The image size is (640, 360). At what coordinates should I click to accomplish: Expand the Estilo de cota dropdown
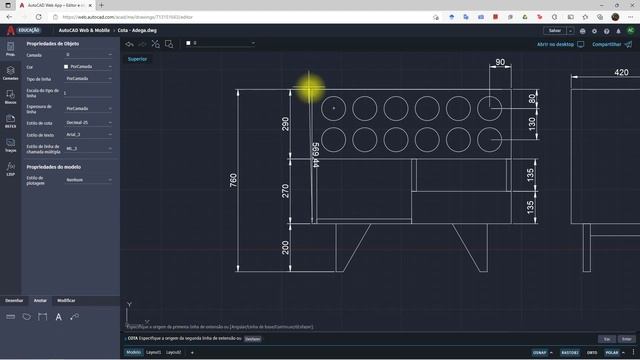click(88, 122)
